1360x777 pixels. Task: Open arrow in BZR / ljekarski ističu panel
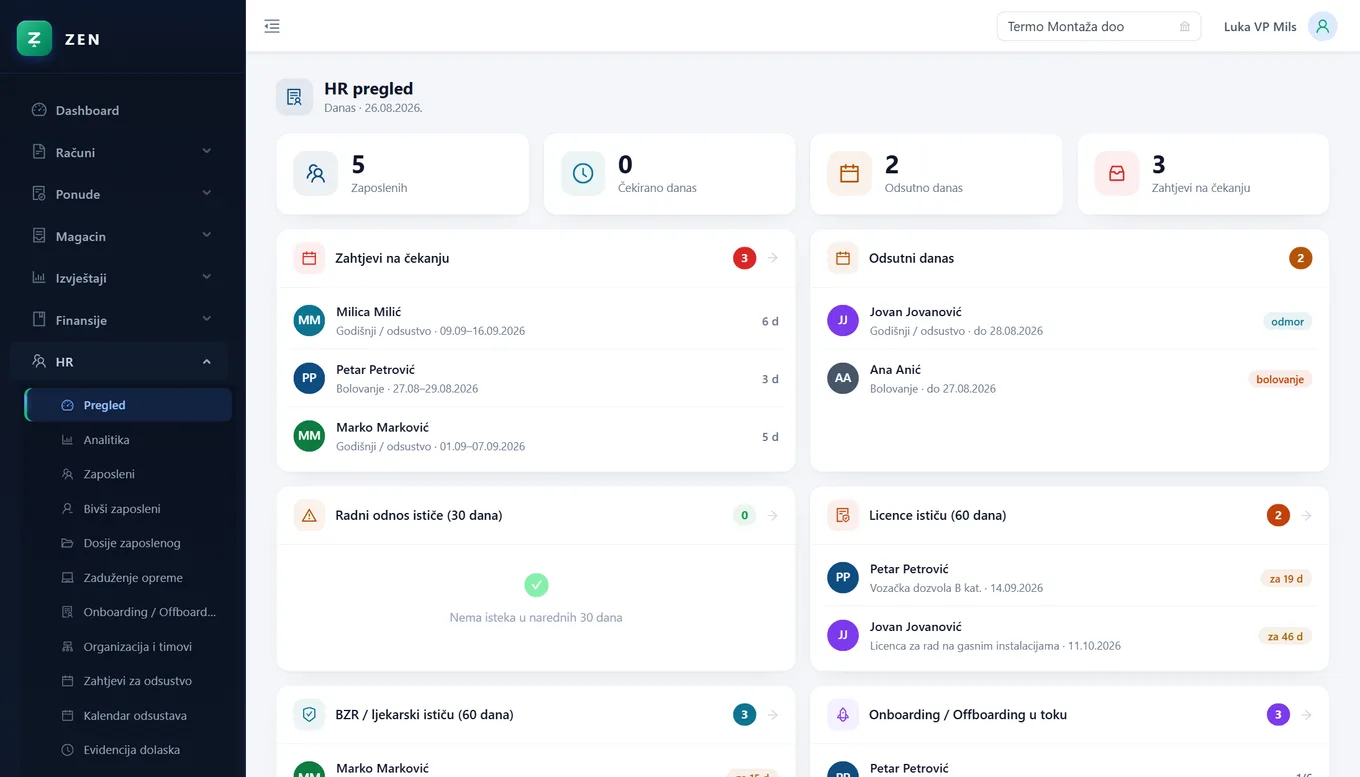click(773, 715)
